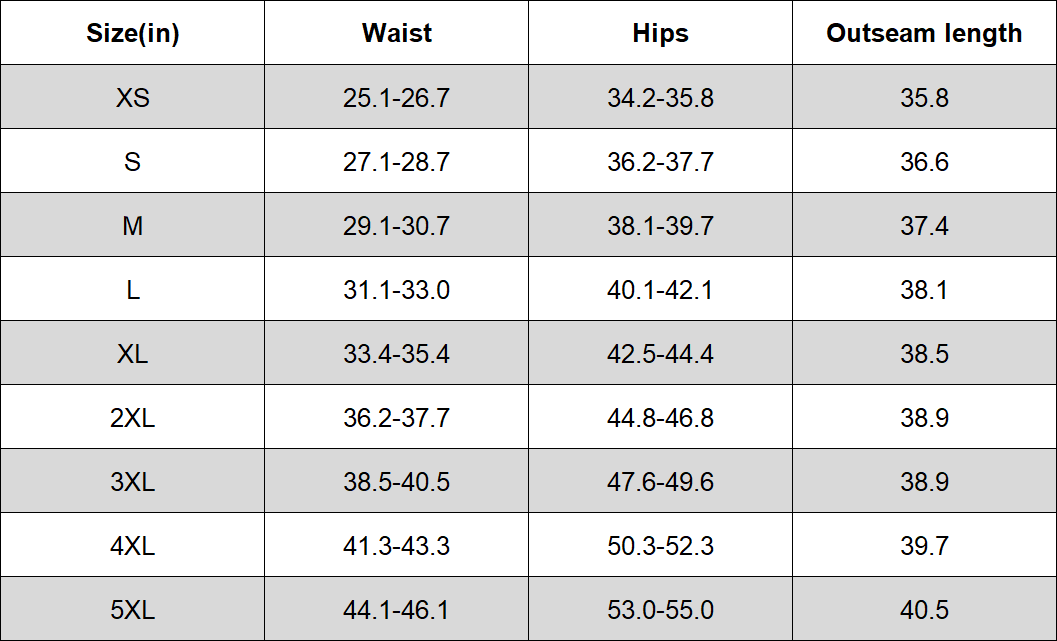Click the 5XL size cell
This screenshot has height=641, width=1057.
(x=133, y=609)
